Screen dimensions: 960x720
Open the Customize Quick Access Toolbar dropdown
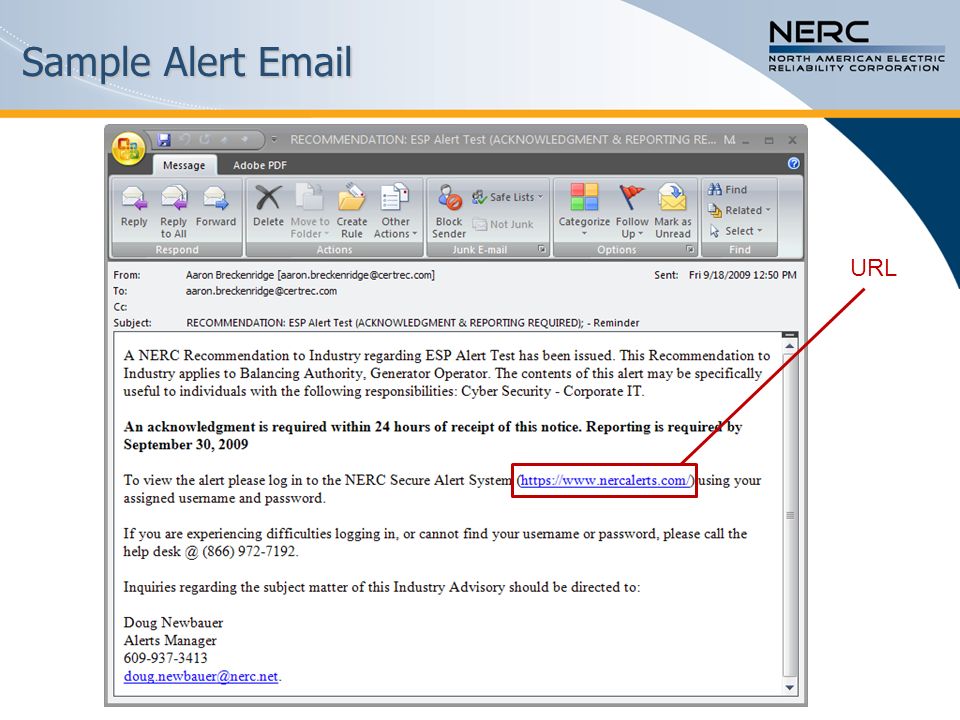(x=274, y=140)
